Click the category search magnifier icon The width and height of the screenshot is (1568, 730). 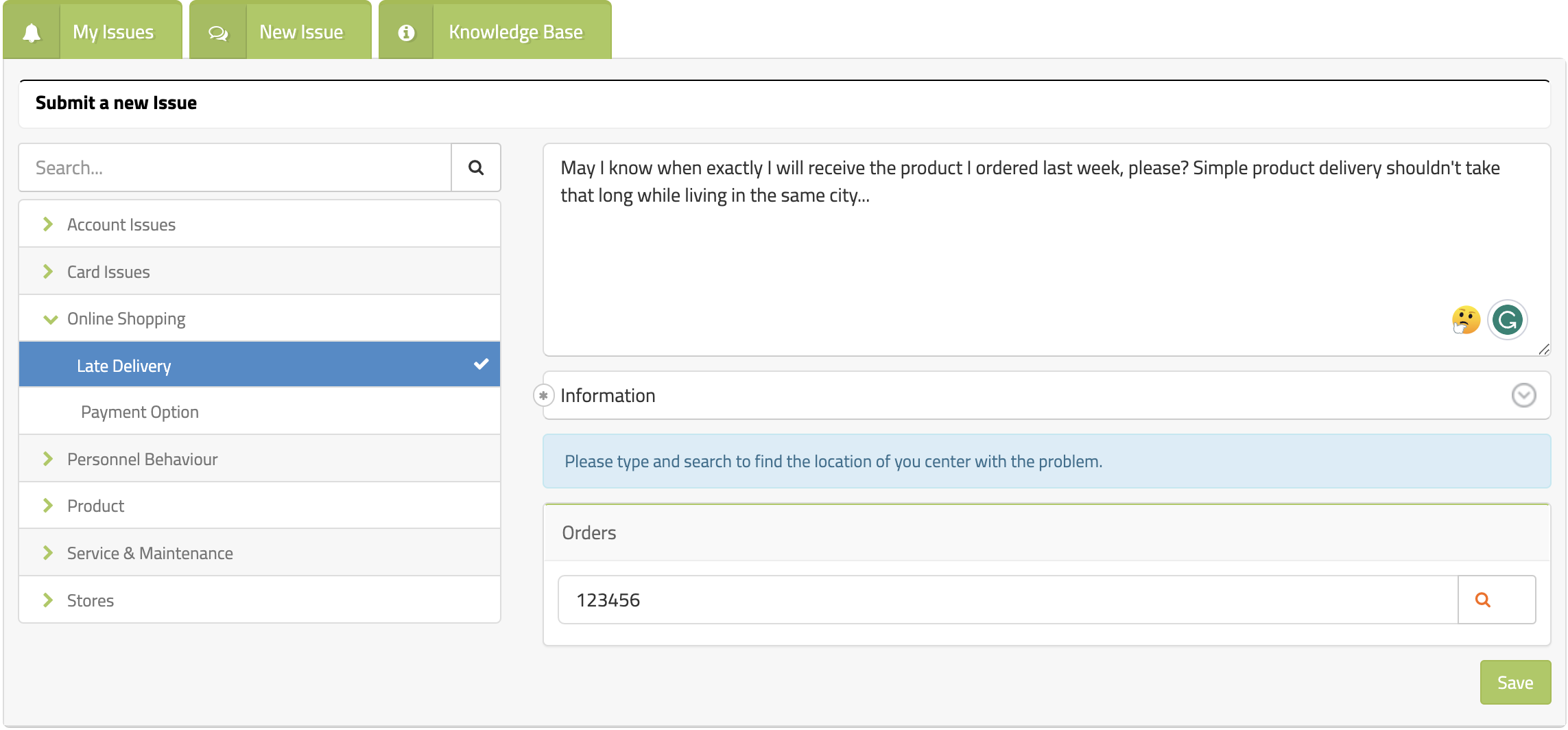click(475, 167)
